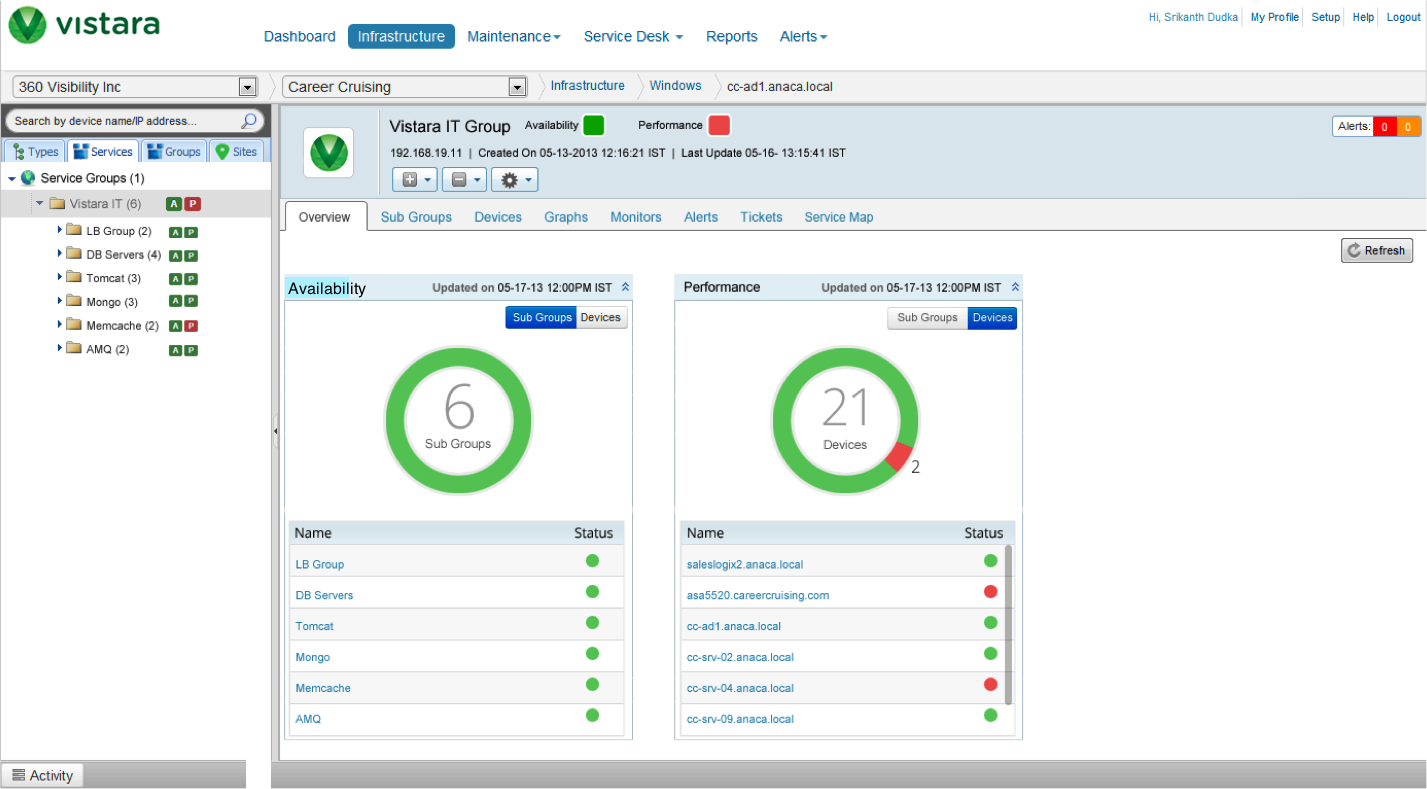The height and width of the screenshot is (789, 1427).
Task: Click the green P badge of Tomcat
Action: pos(191,279)
